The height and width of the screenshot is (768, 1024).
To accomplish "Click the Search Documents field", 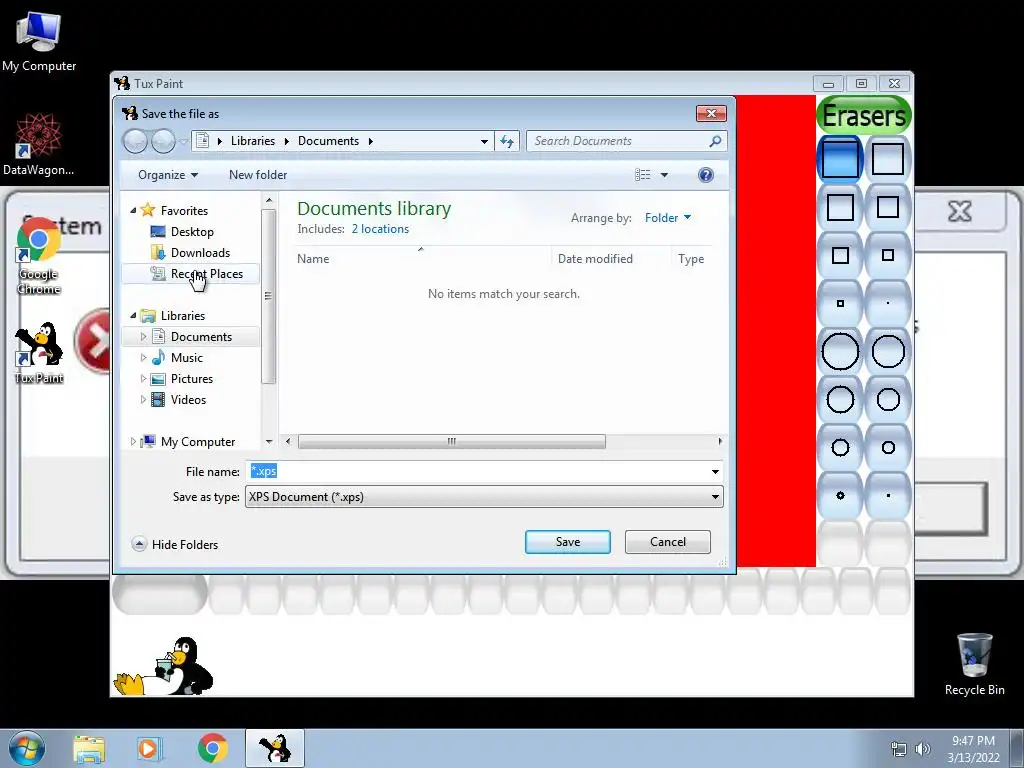I will tap(617, 141).
